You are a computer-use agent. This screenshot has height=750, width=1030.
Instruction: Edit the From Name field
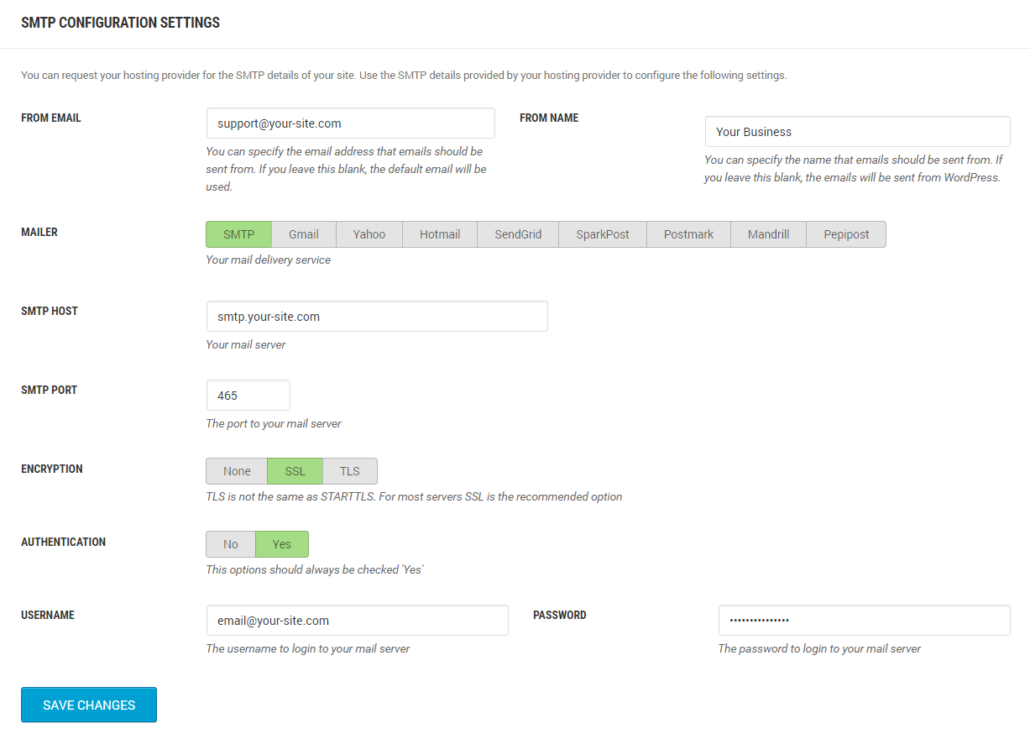pyautogui.click(x=857, y=131)
